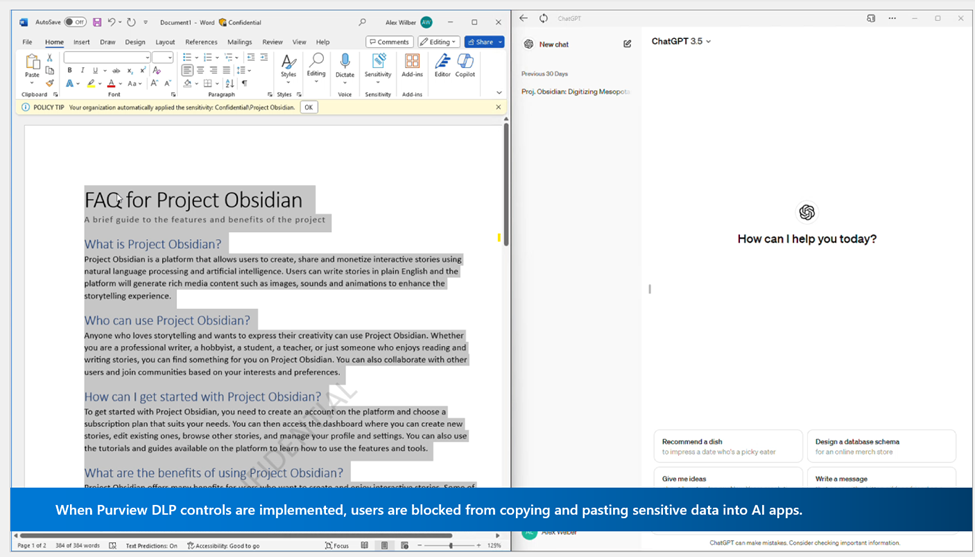Click the Bullets list icon
This screenshot has height=557, width=975.
[188, 57]
